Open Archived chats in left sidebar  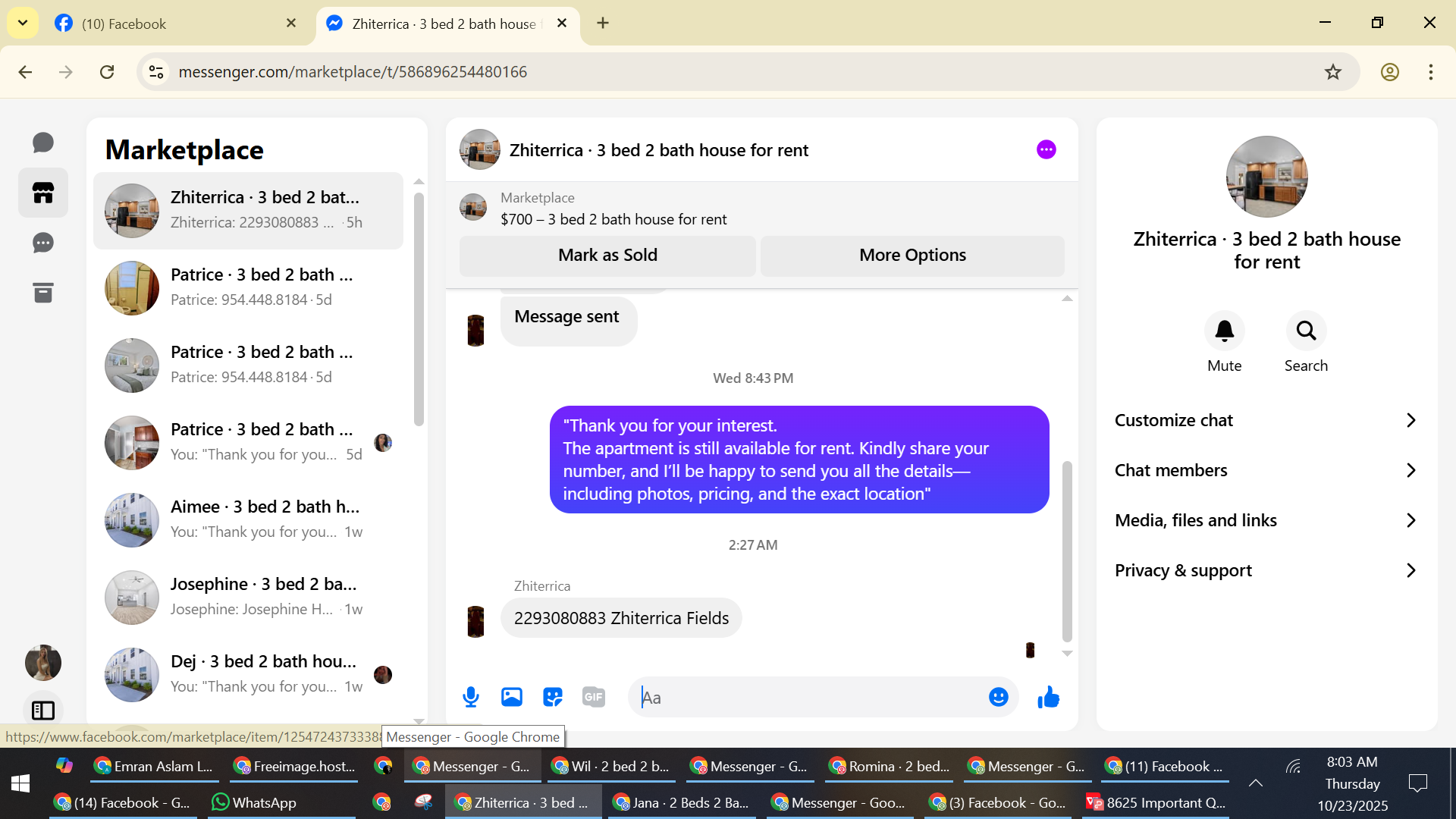tap(43, 293)
